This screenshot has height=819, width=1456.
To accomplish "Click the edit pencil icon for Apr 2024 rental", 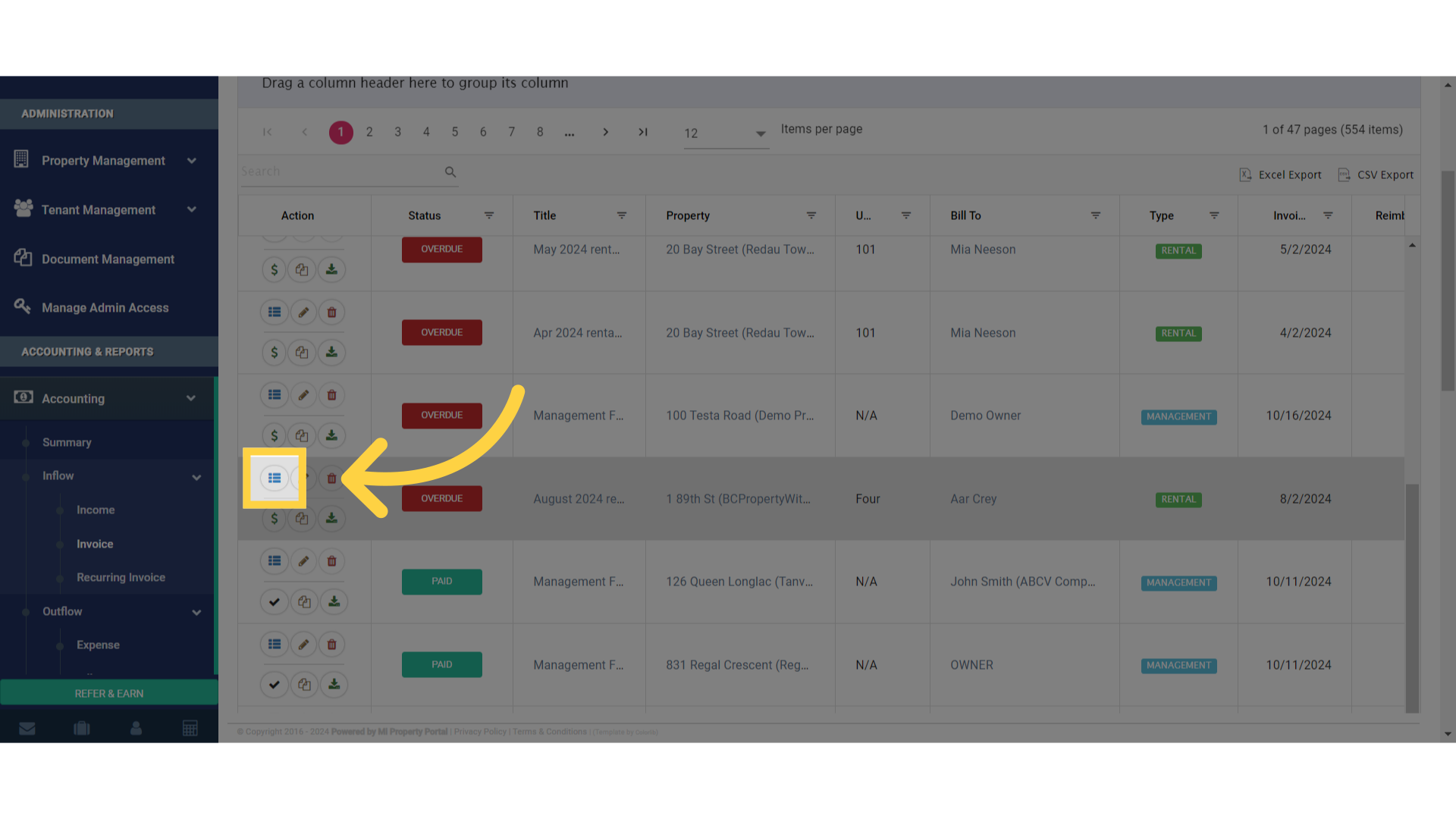I will (x=303, y=312).
